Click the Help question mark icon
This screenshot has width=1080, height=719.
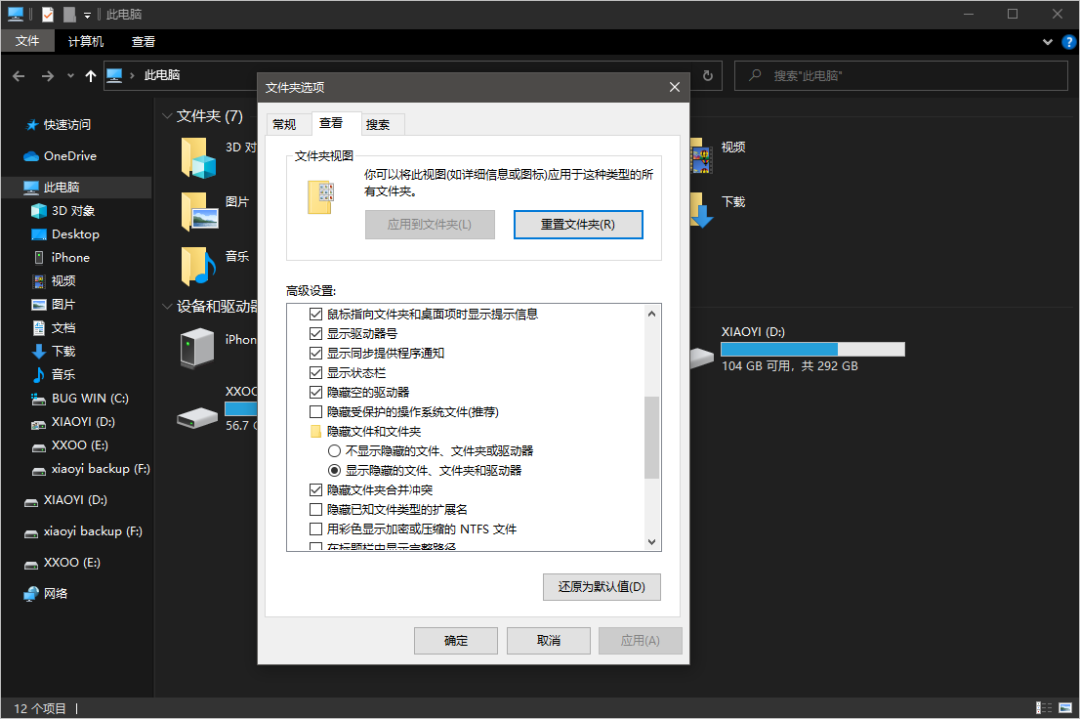(1067, 42)
